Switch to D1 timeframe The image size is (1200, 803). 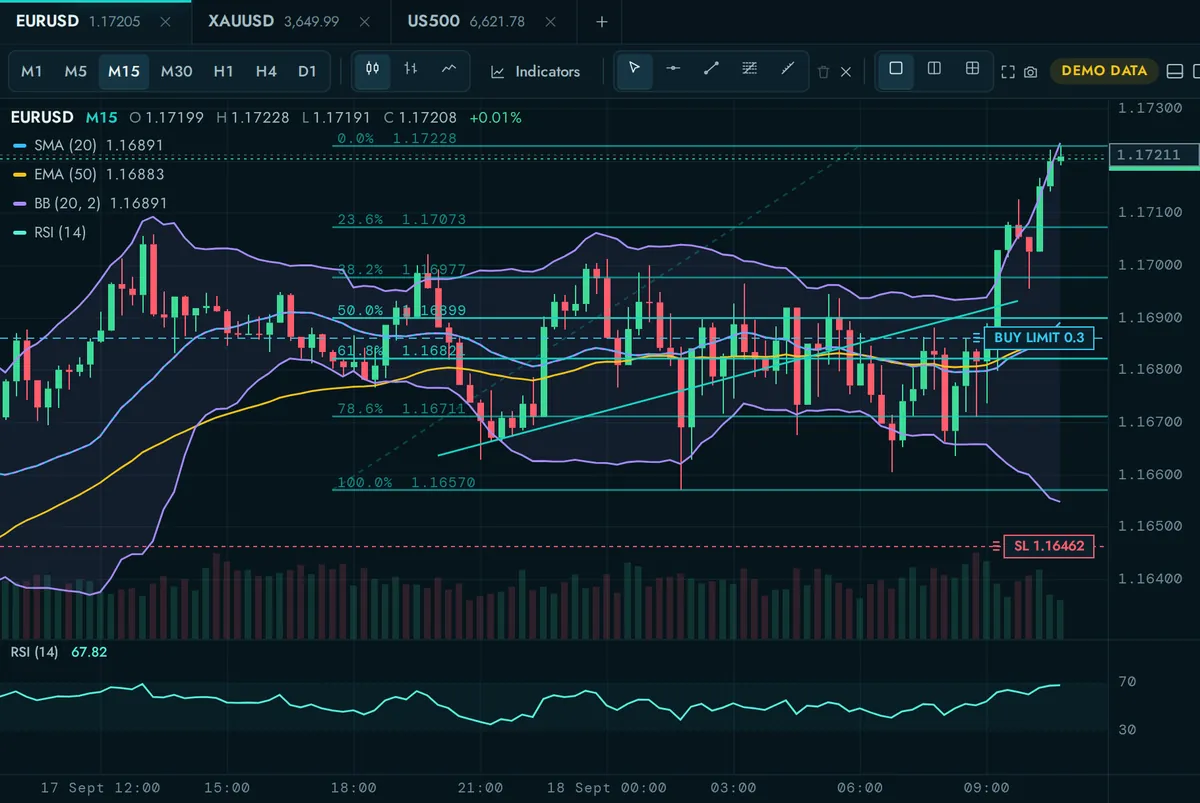point(307,71)
